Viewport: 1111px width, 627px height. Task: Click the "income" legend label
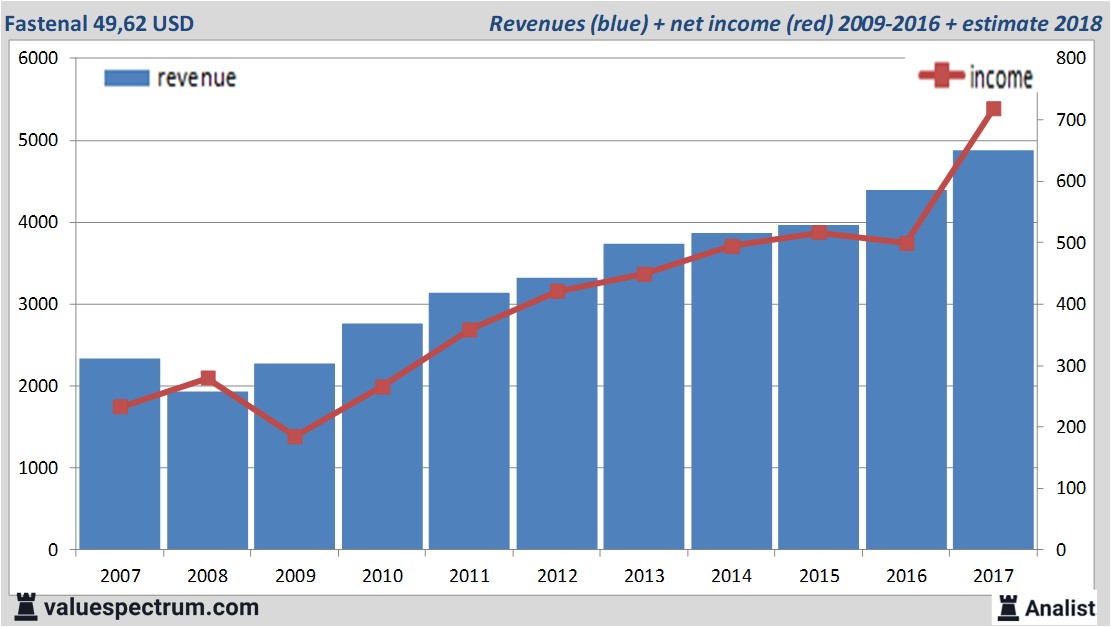tap(1000, 77)
